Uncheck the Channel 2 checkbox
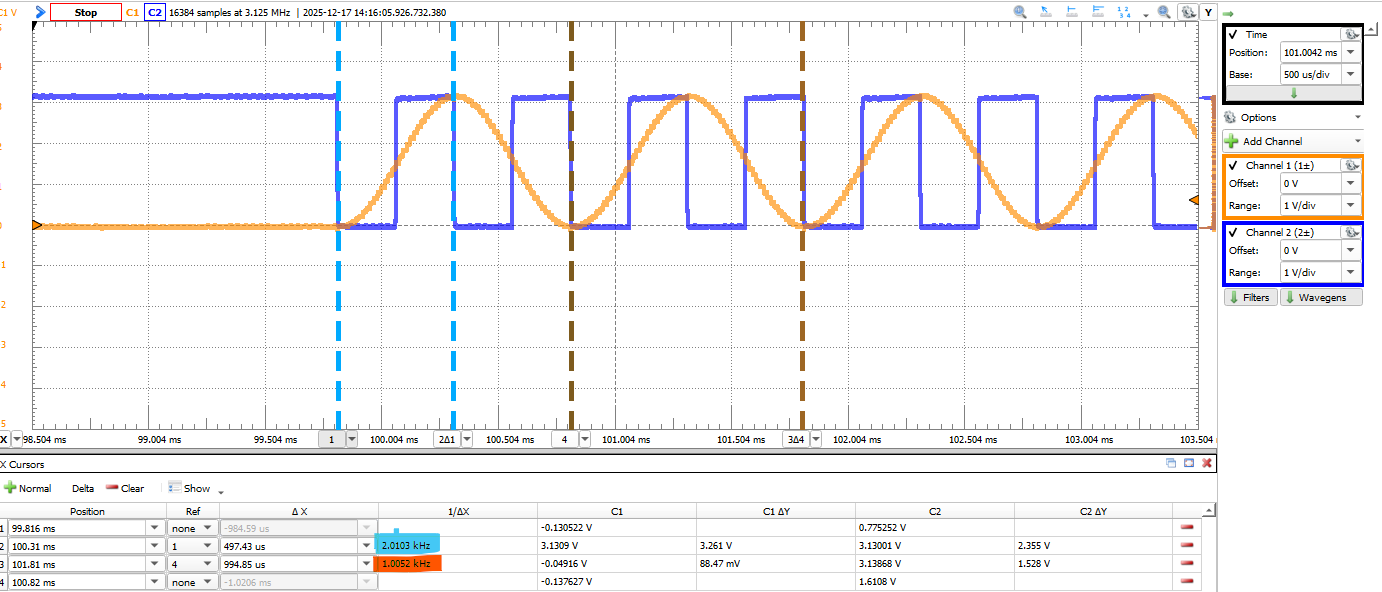 click(x=1233, y=232)
